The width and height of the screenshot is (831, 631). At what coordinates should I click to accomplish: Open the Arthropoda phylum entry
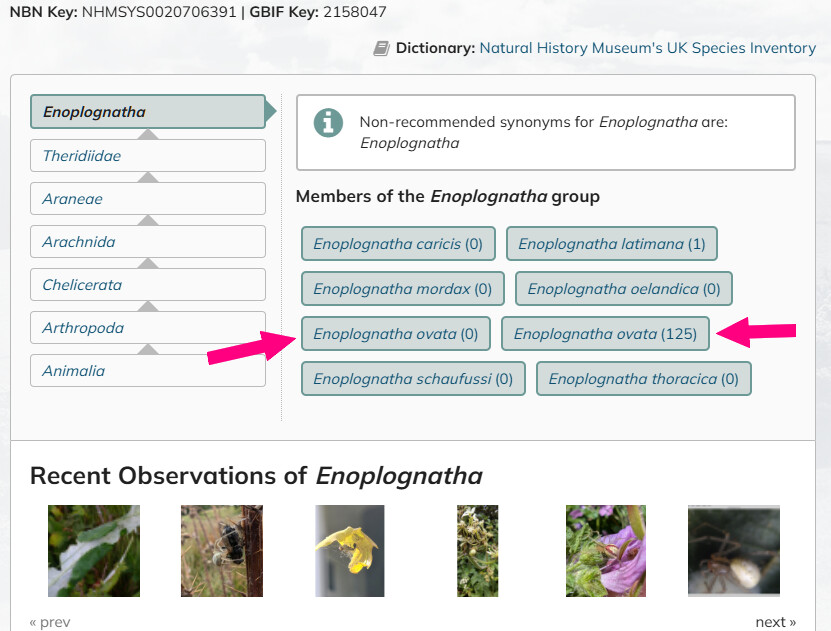coord(148,327)
